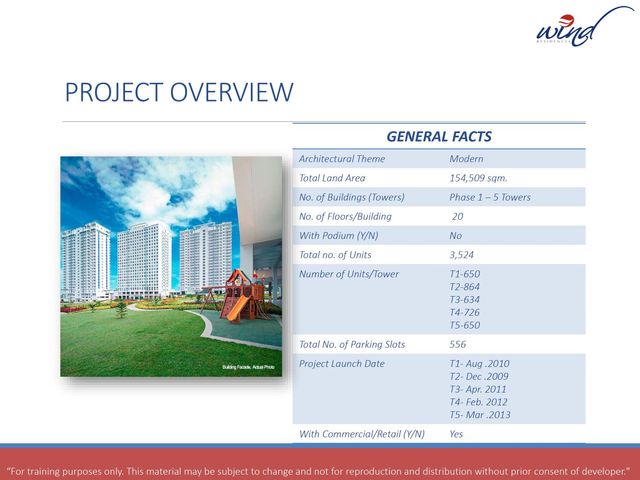This screenshot has height=480, width=640.
Task: Click the GENERAL FACTS heading
Action: pyautogui.click(x=439, y=136)
